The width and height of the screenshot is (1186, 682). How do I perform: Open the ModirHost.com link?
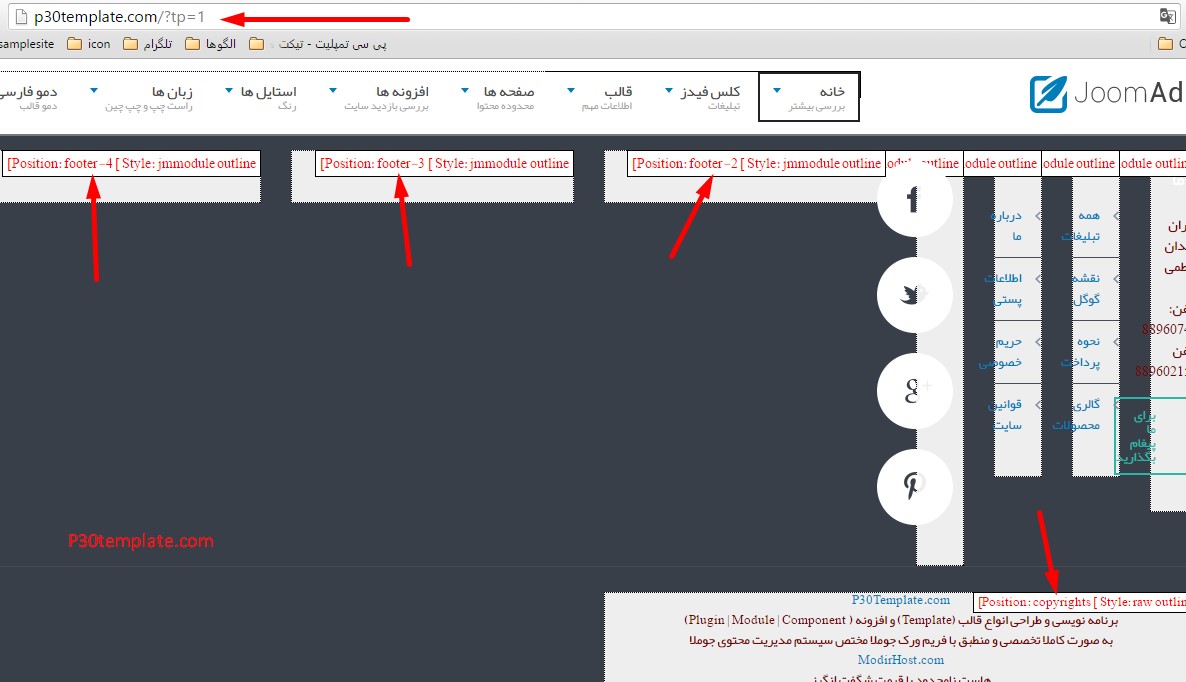pyautogui.click(x=900, y=660)
